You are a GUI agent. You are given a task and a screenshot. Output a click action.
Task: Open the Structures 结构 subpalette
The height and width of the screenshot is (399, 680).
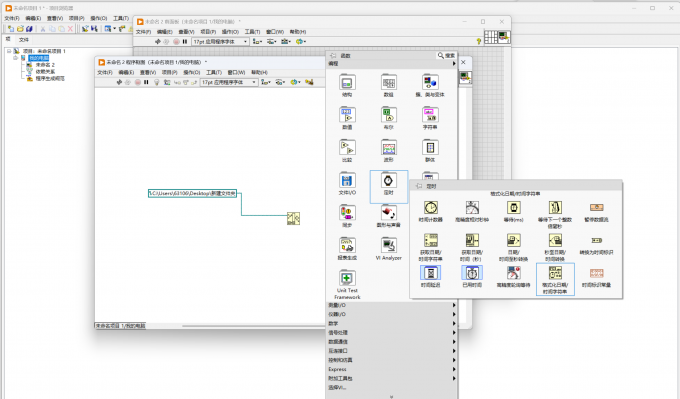coord(347,82)
